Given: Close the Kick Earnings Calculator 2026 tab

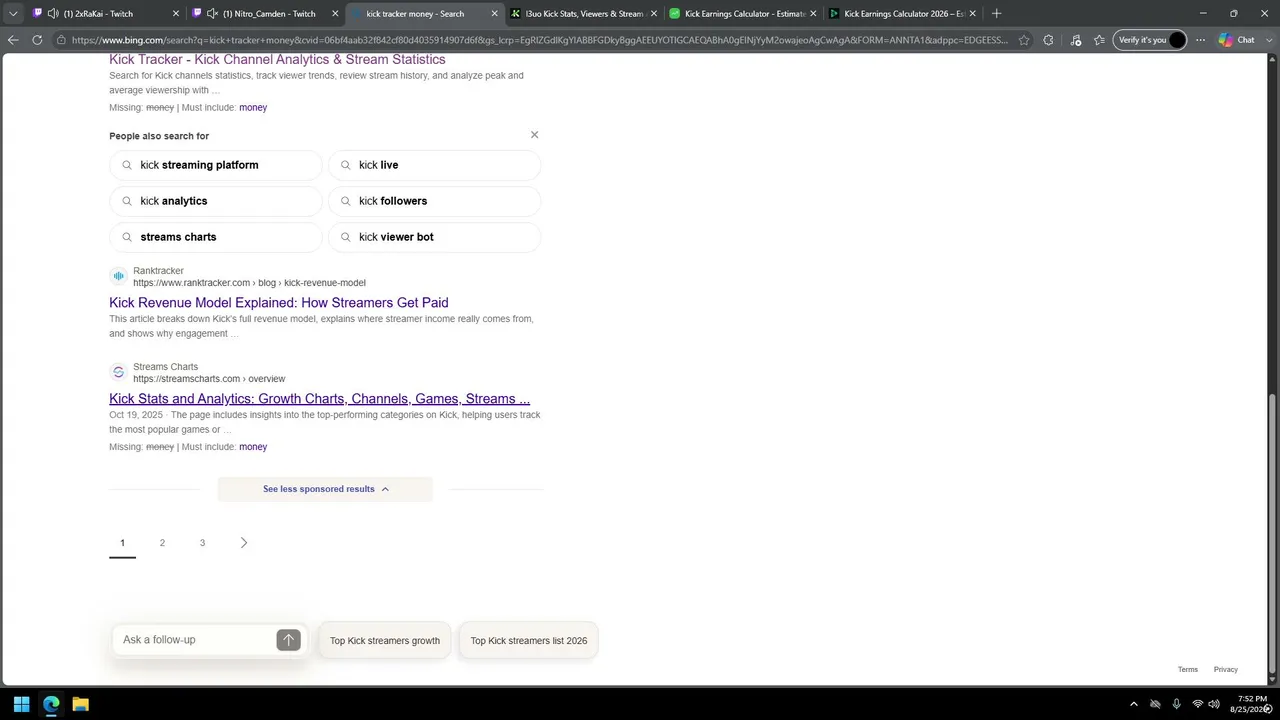Looking at the screenshot, I should tap(972, 14).
